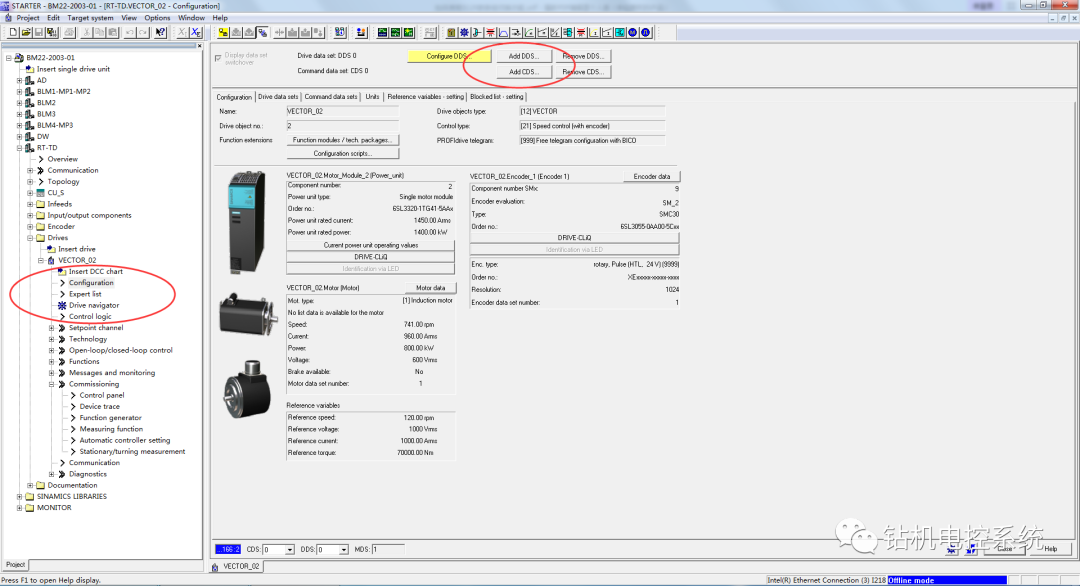The height and width of the screenshot is (586, 1080).
Task: Click the Name field containing VECTOR_02
Action: pos(342,112)
